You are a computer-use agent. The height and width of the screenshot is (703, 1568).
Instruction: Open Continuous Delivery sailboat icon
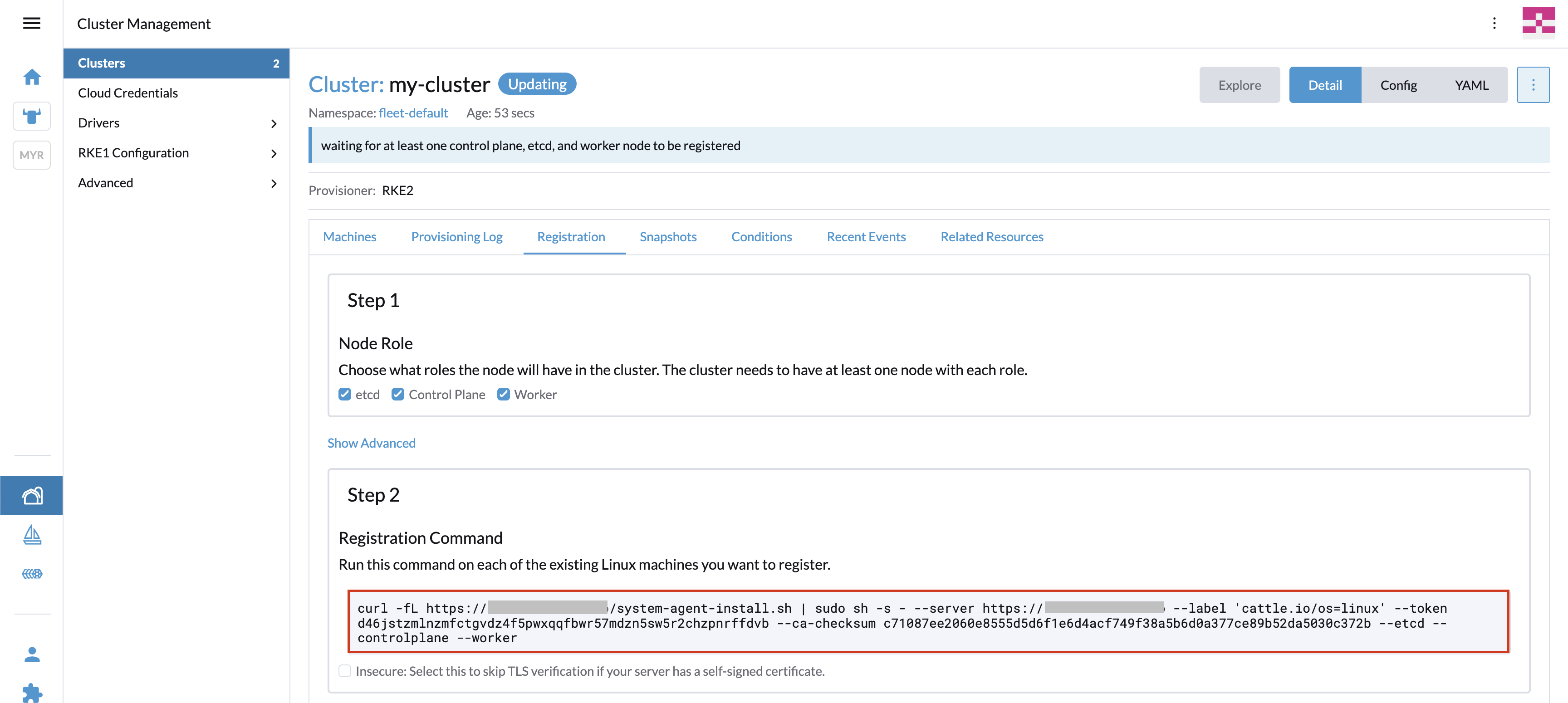coord(32,534)
